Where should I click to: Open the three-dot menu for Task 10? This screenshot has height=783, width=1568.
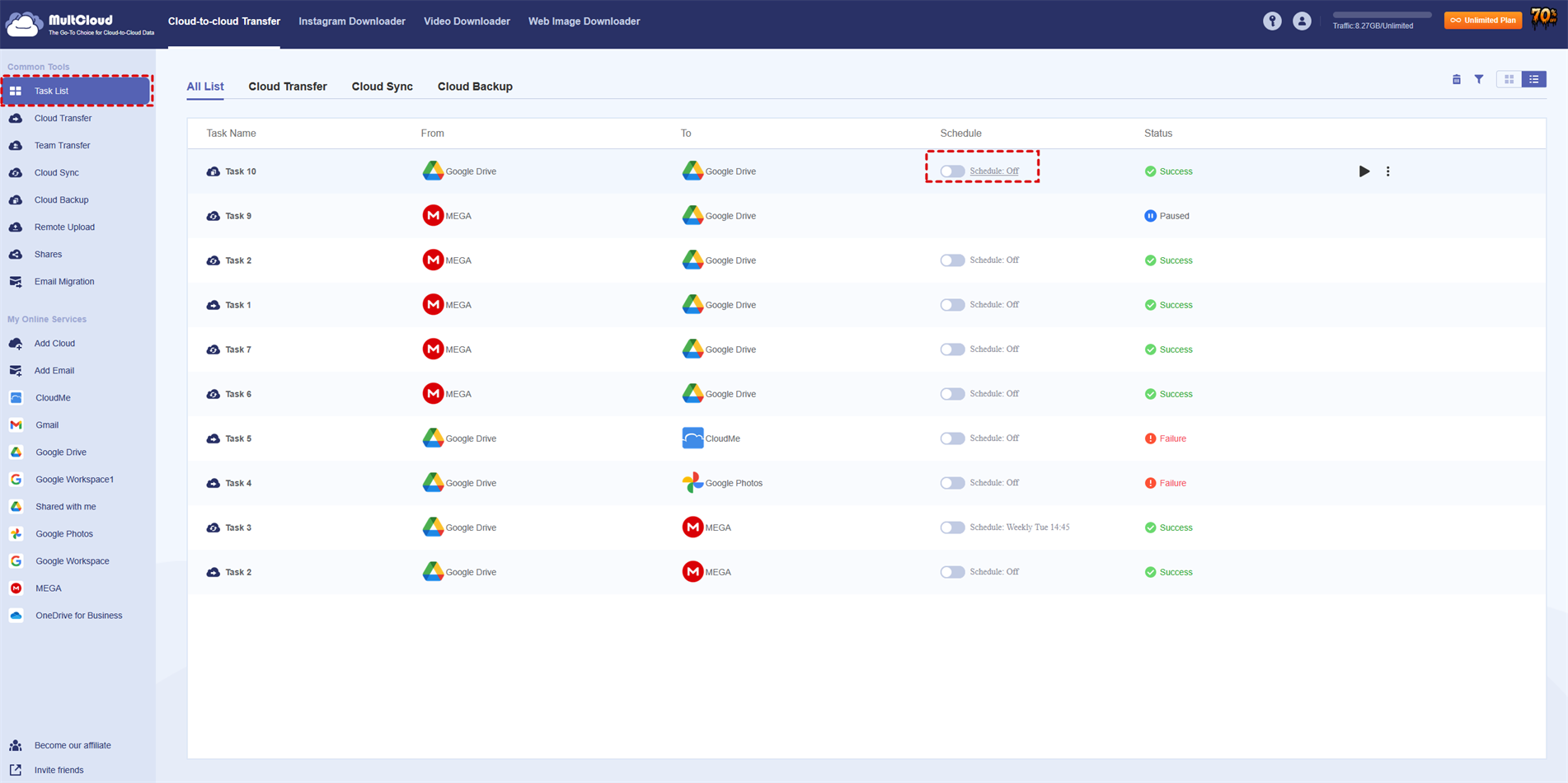click(x=1387, y=171)
